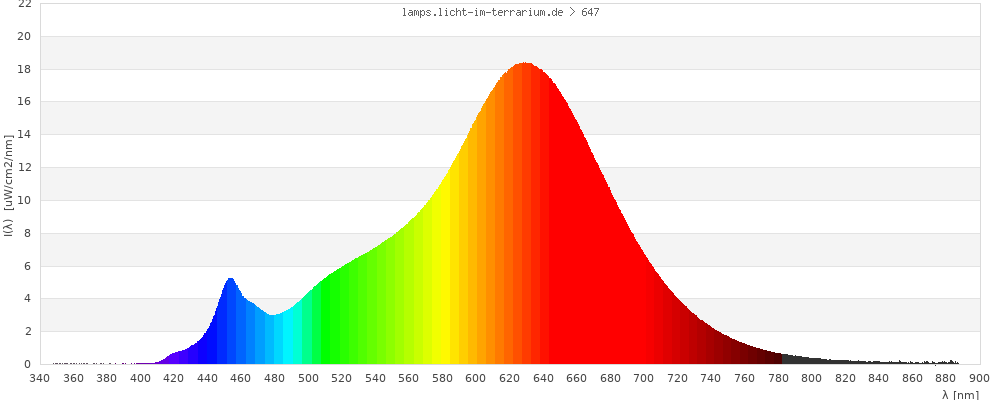Image resolution: width=1000 pixels, height=400 pixels.
Task: Click the 700 x-axis tick label
Action: coord(644,378)
